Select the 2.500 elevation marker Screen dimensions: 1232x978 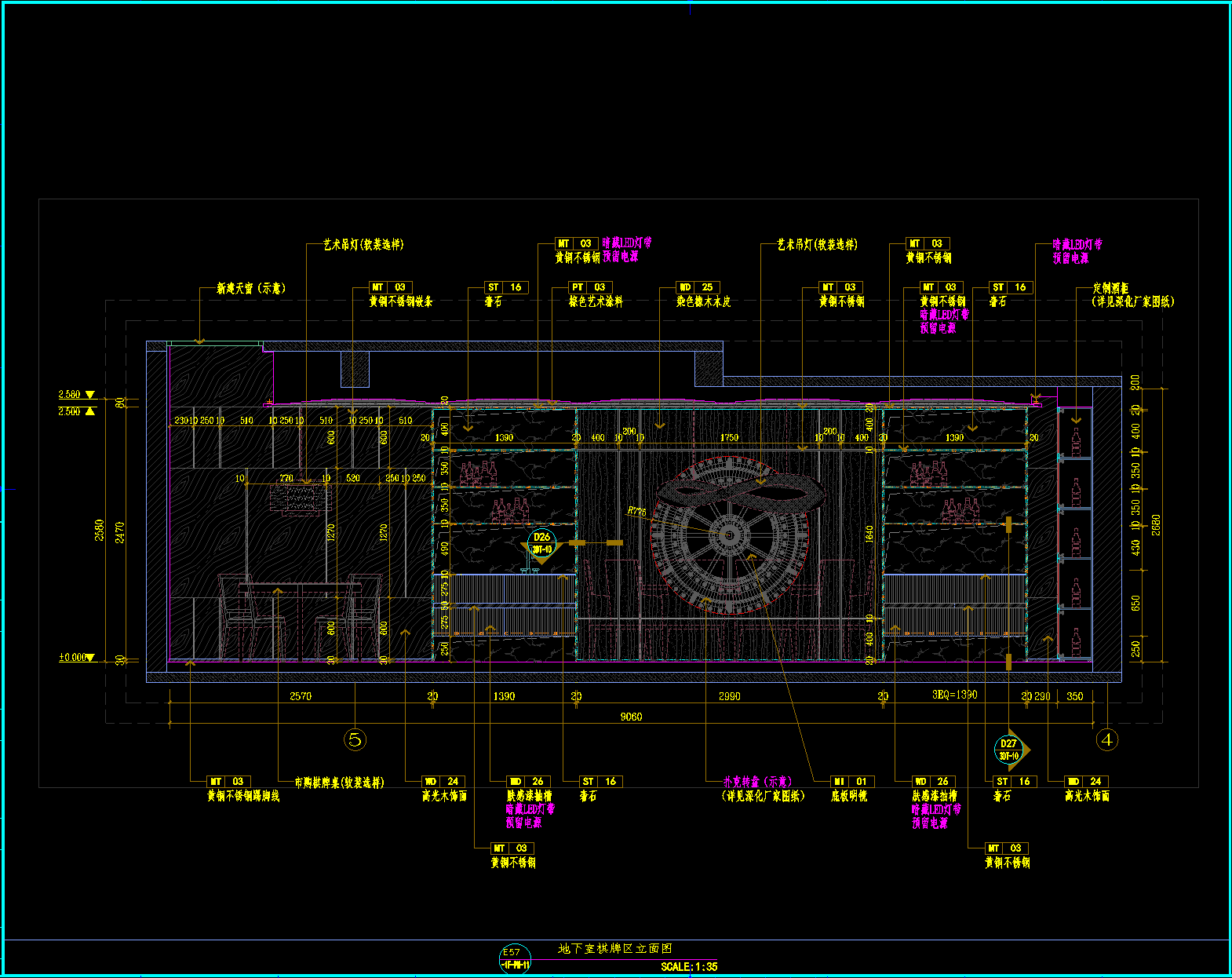[77, 411]
